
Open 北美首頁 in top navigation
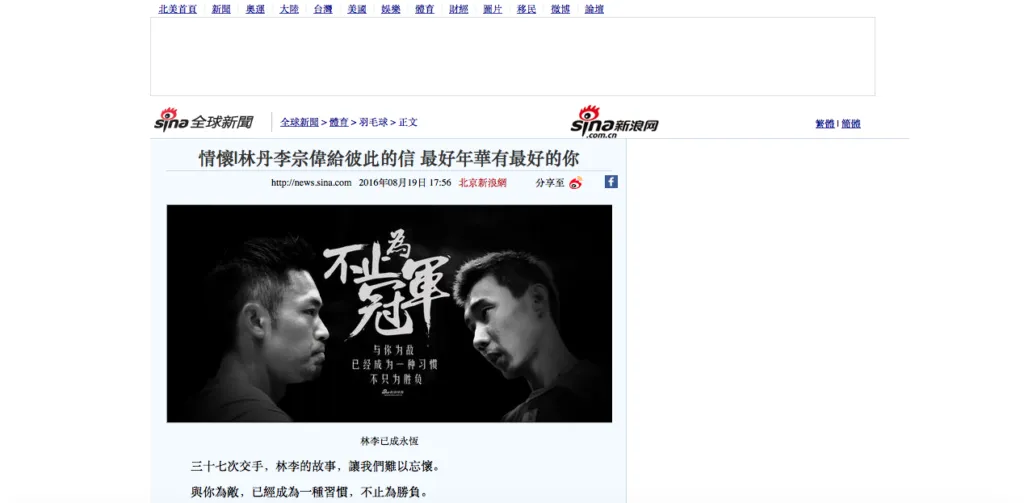point(178,9)
